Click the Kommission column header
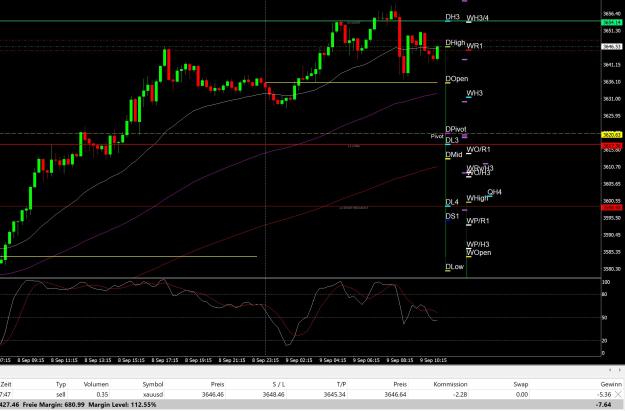This screenshot has height=411, width=625. click(450, 384)
